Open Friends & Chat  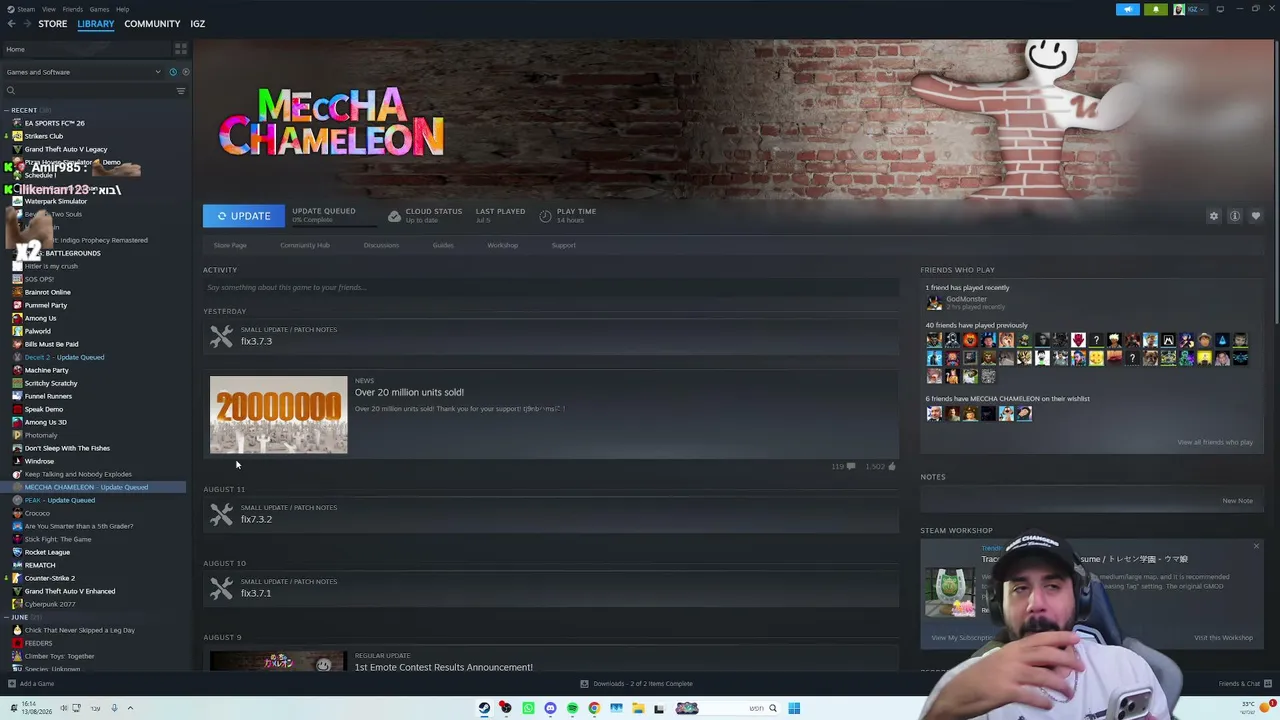click(x=1245, y=684)
